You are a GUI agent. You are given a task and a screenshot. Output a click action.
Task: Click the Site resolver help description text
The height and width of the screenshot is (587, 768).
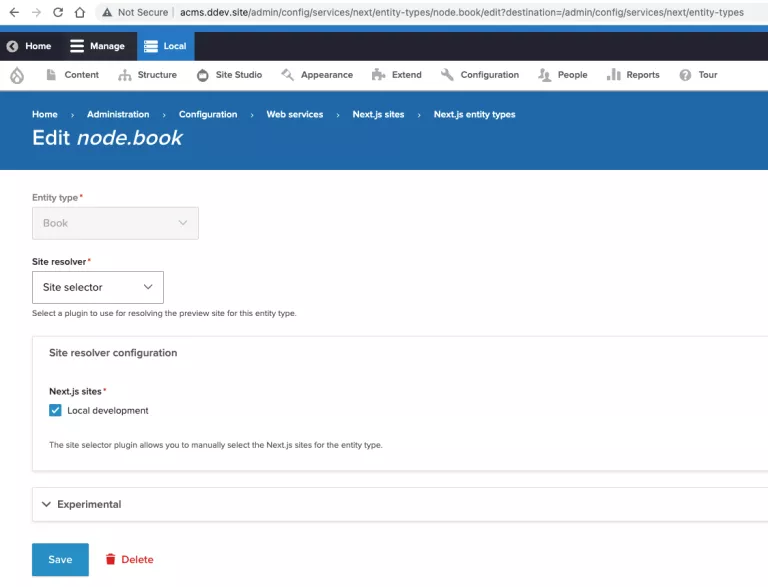point(164,313)
